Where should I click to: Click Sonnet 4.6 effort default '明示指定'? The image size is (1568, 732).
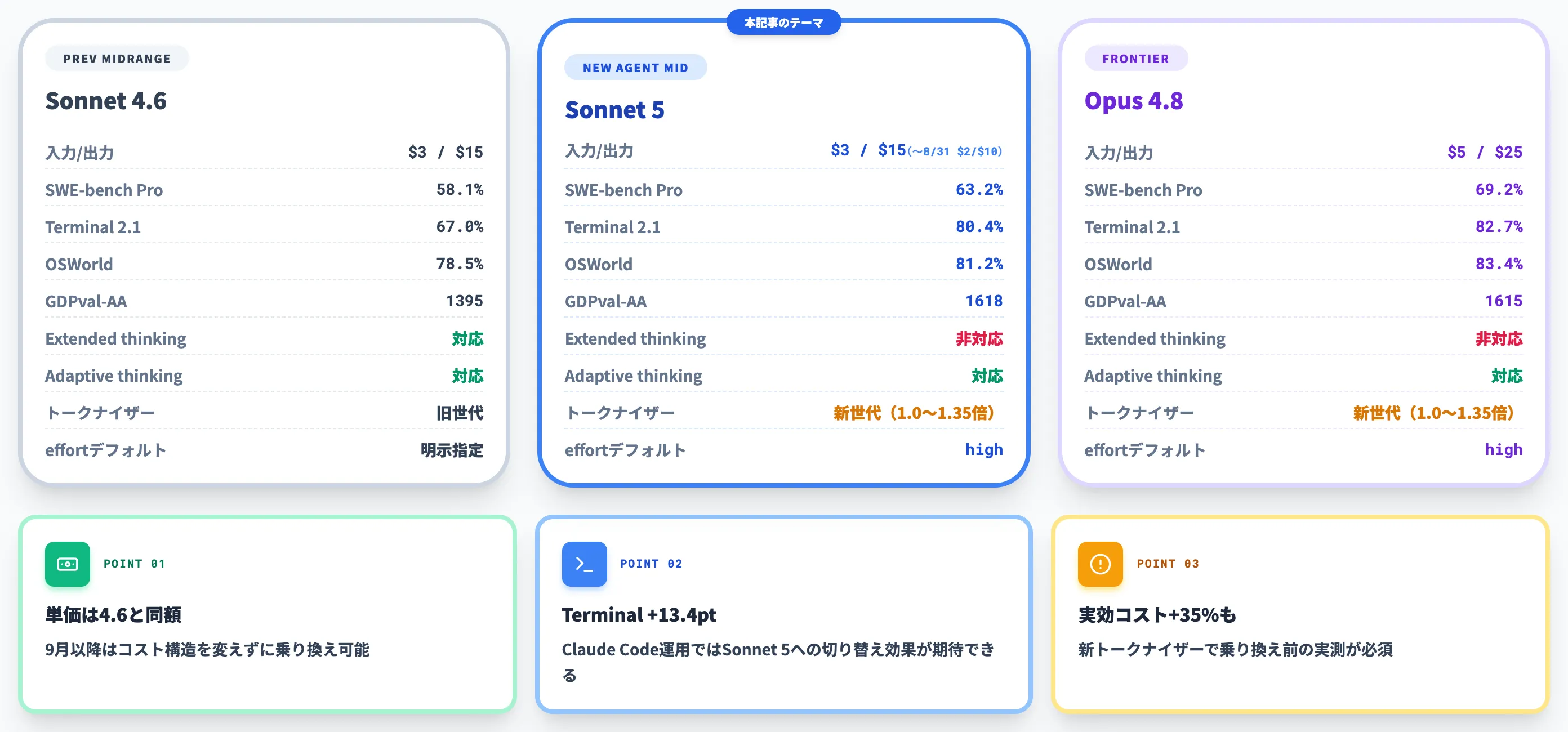452,450
